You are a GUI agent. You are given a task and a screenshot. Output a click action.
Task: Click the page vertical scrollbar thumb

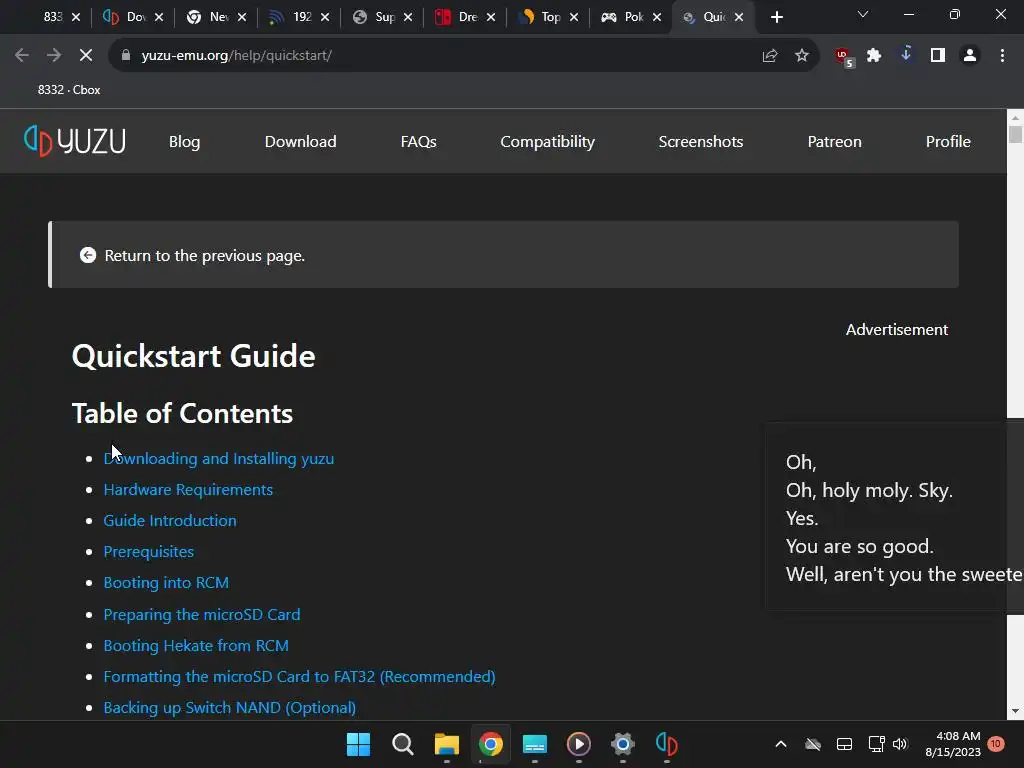[x=1015, y=134]
